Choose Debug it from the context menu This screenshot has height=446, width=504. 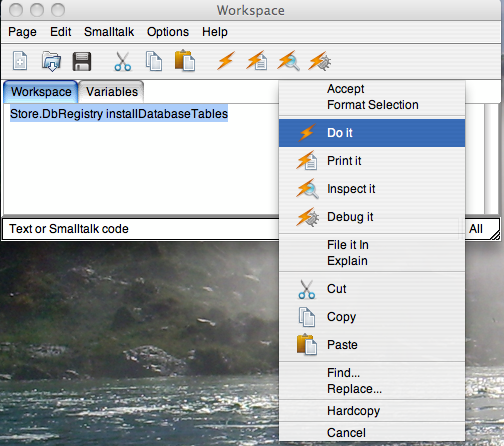tap(372, 217)
